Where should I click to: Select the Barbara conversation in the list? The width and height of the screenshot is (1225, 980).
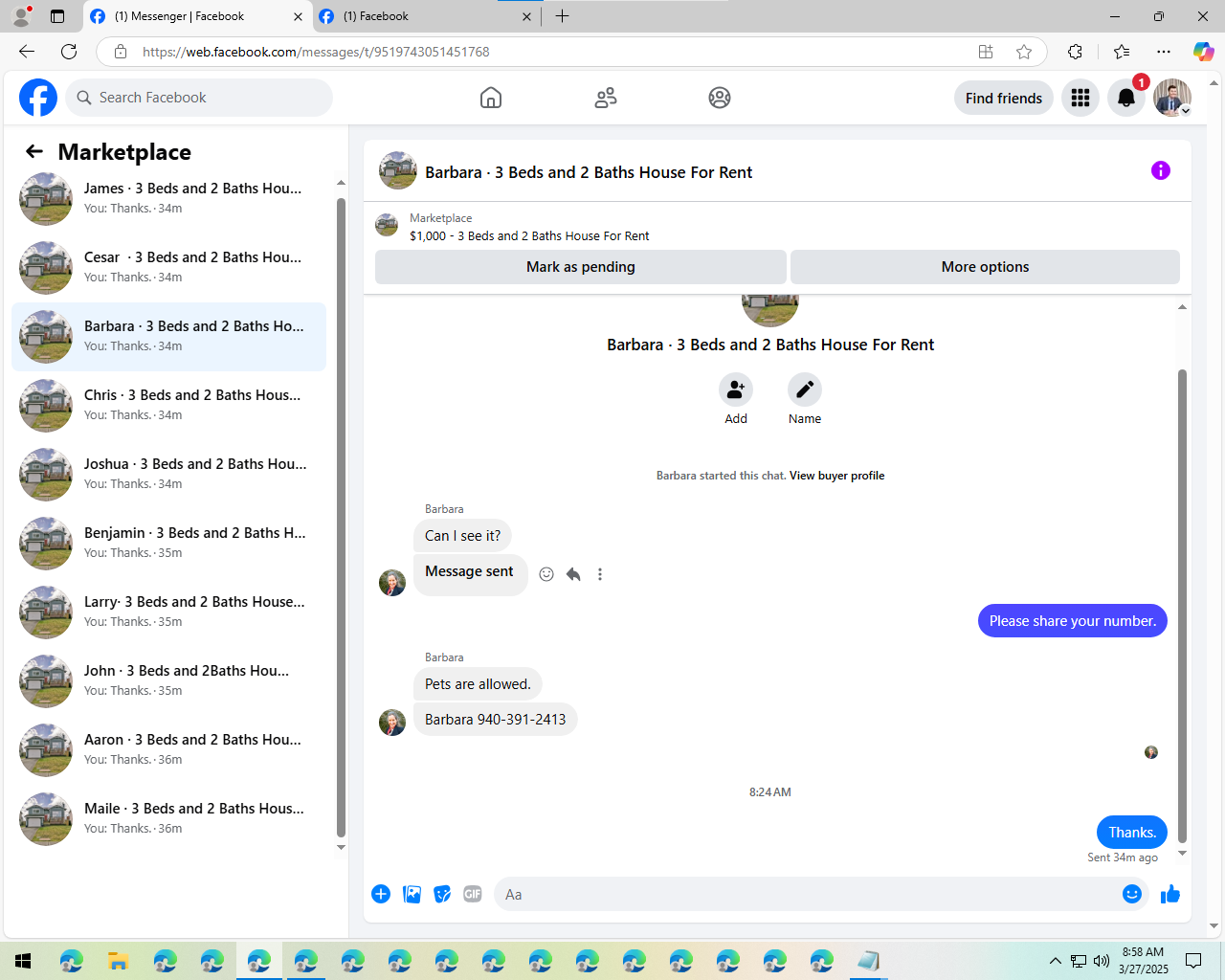(x=168, y=337)
